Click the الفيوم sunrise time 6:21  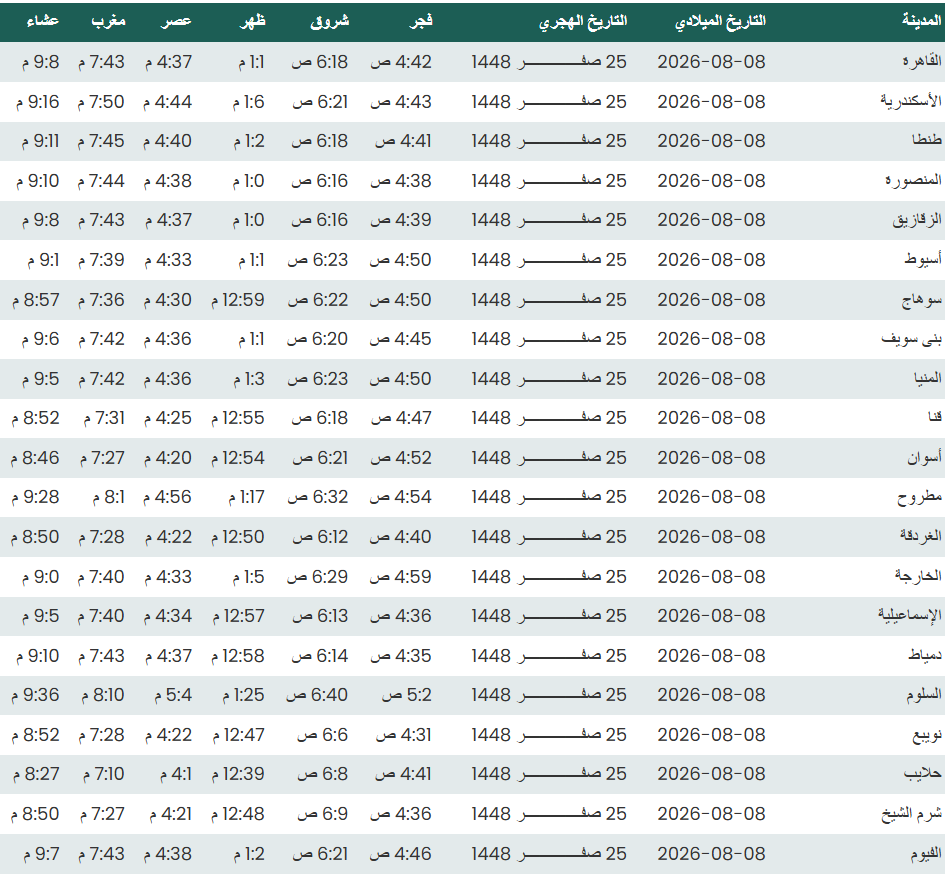click(x=320, y=854)
